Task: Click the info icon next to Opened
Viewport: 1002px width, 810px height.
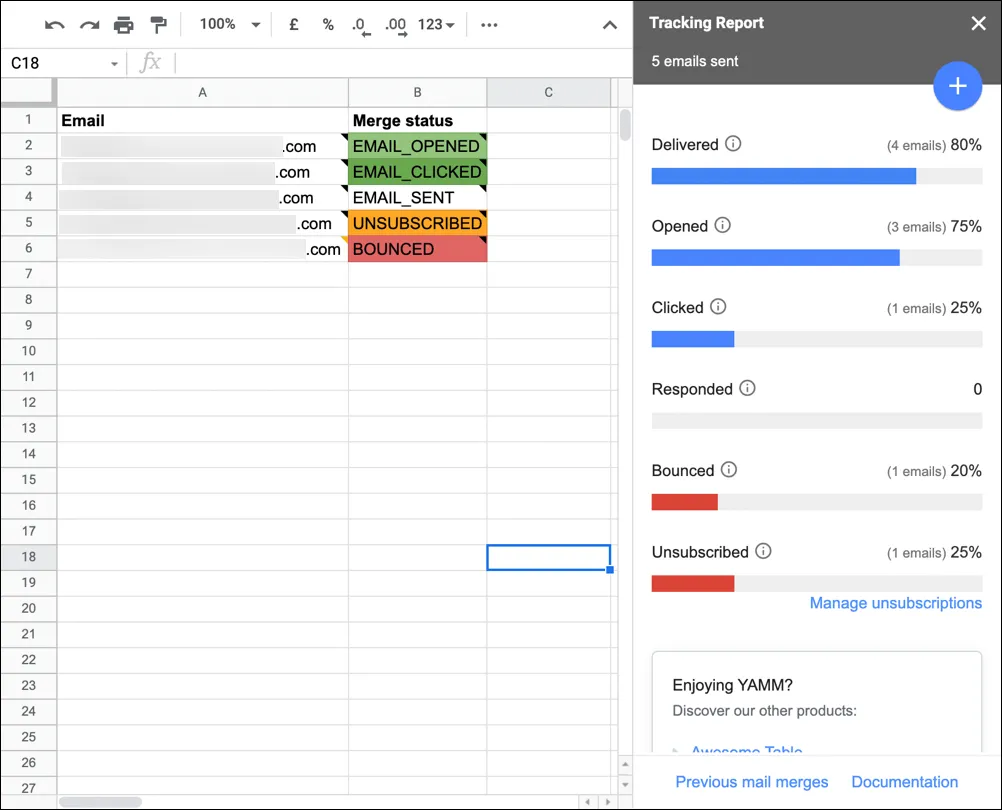Action: click(x=722, y=225)
